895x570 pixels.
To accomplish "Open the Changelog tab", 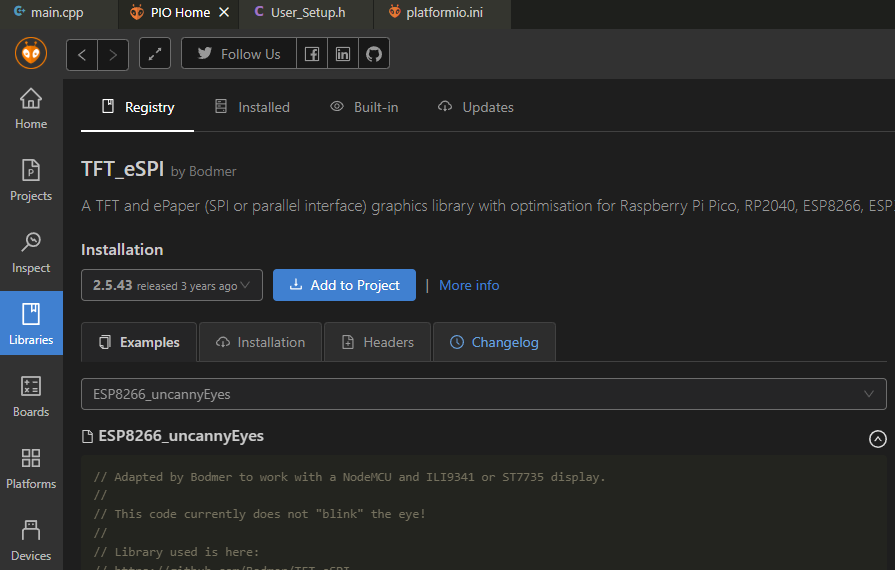I will coord(494,342).
